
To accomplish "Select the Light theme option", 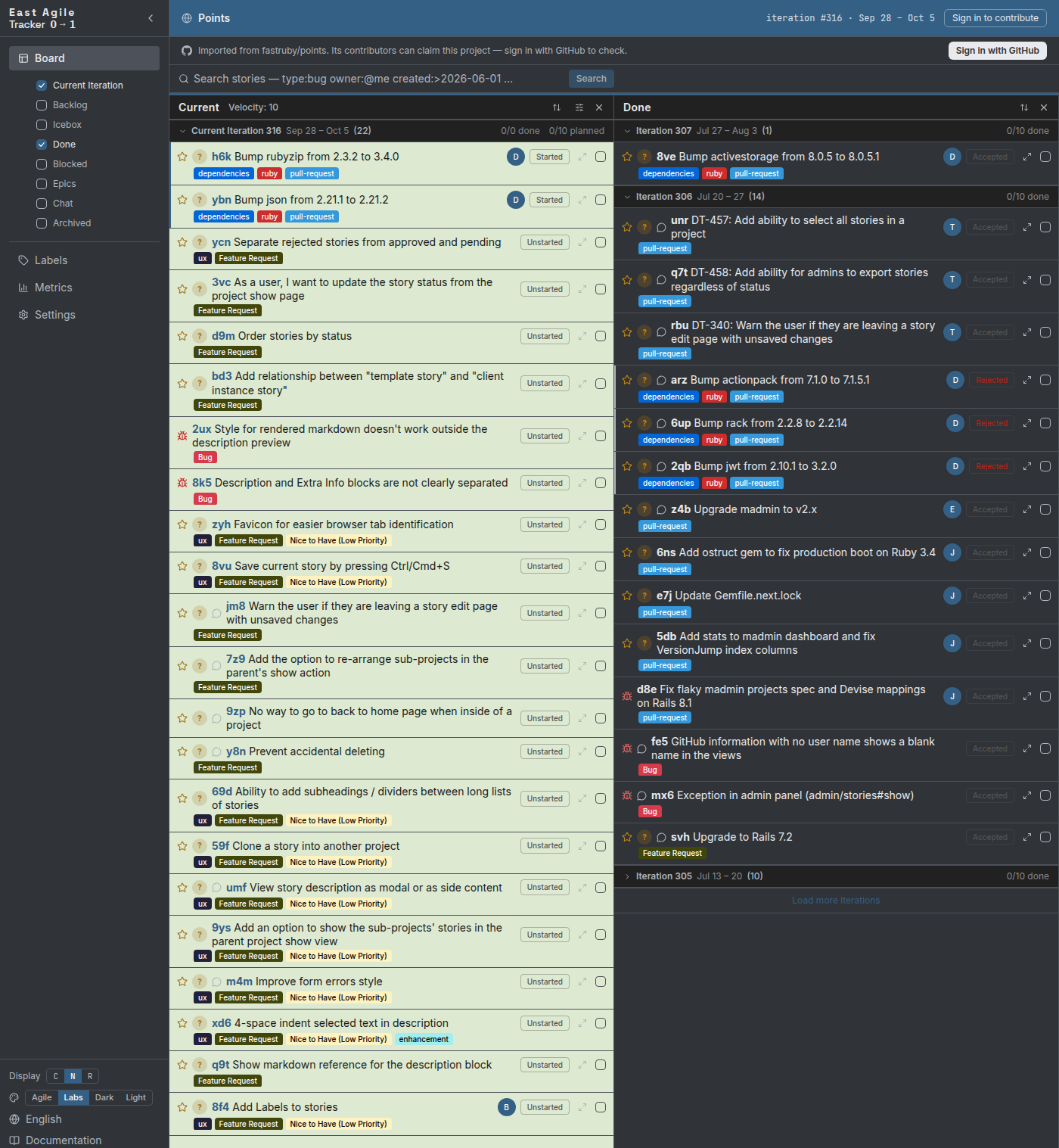I will click(136, 1098).
